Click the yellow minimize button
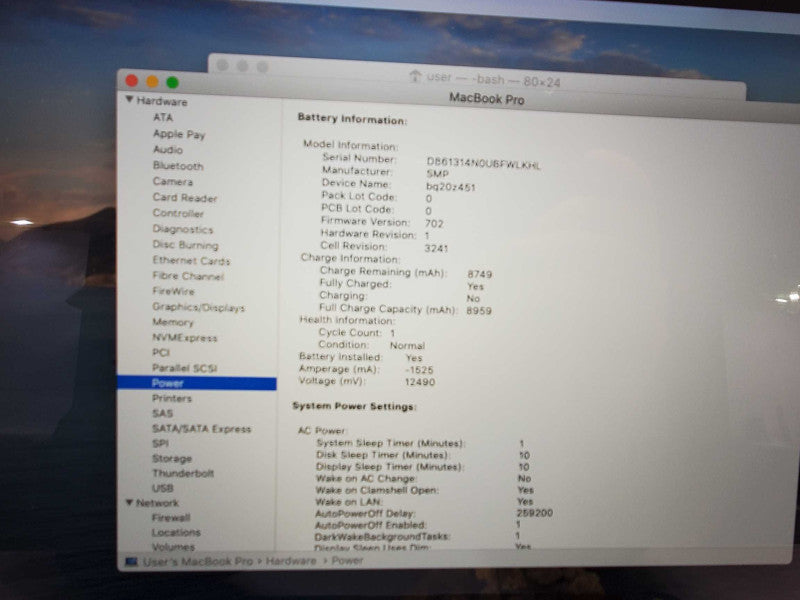 pyautogui.click(x=152, y=81)
